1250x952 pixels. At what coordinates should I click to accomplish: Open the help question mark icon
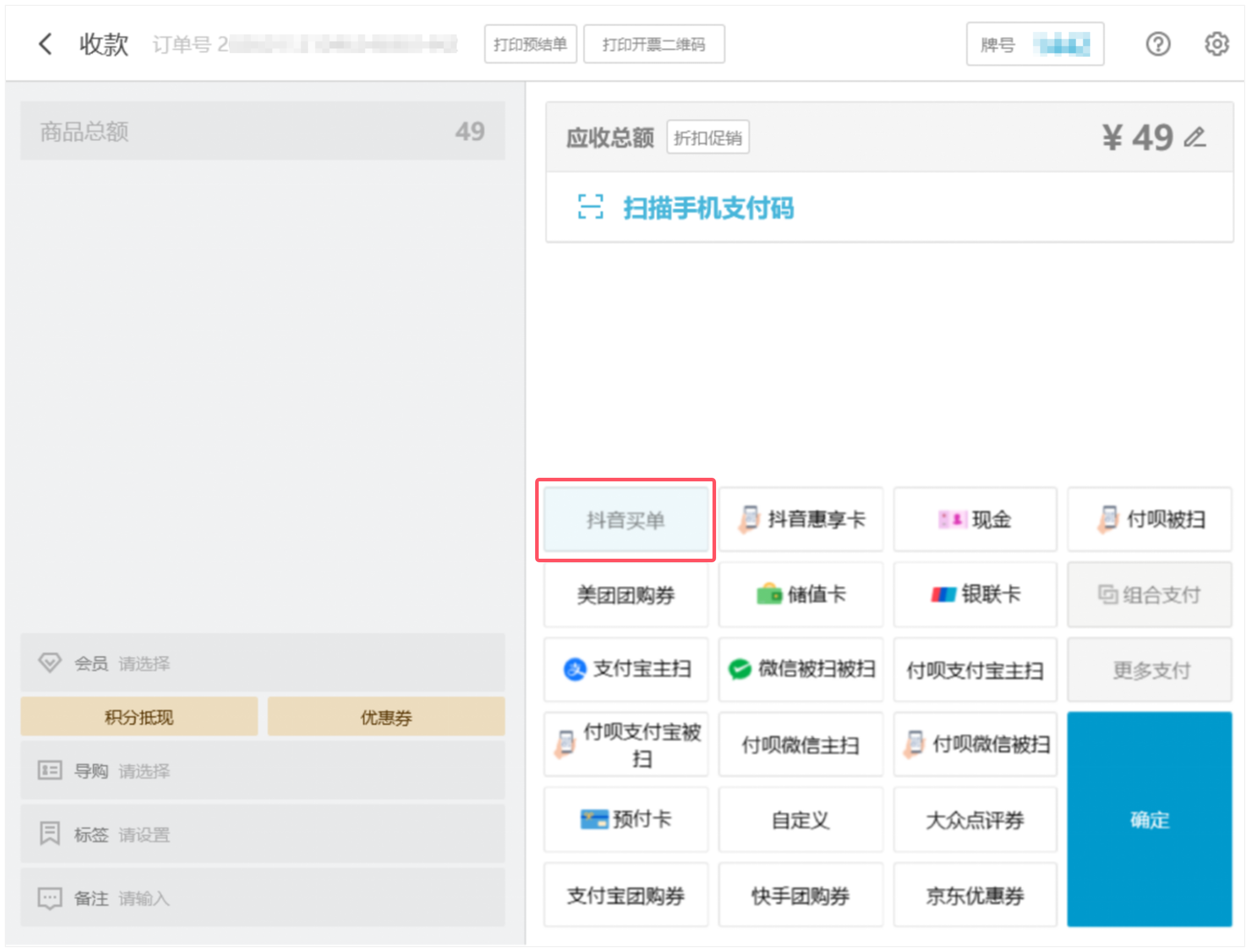tap(1158, 44)
